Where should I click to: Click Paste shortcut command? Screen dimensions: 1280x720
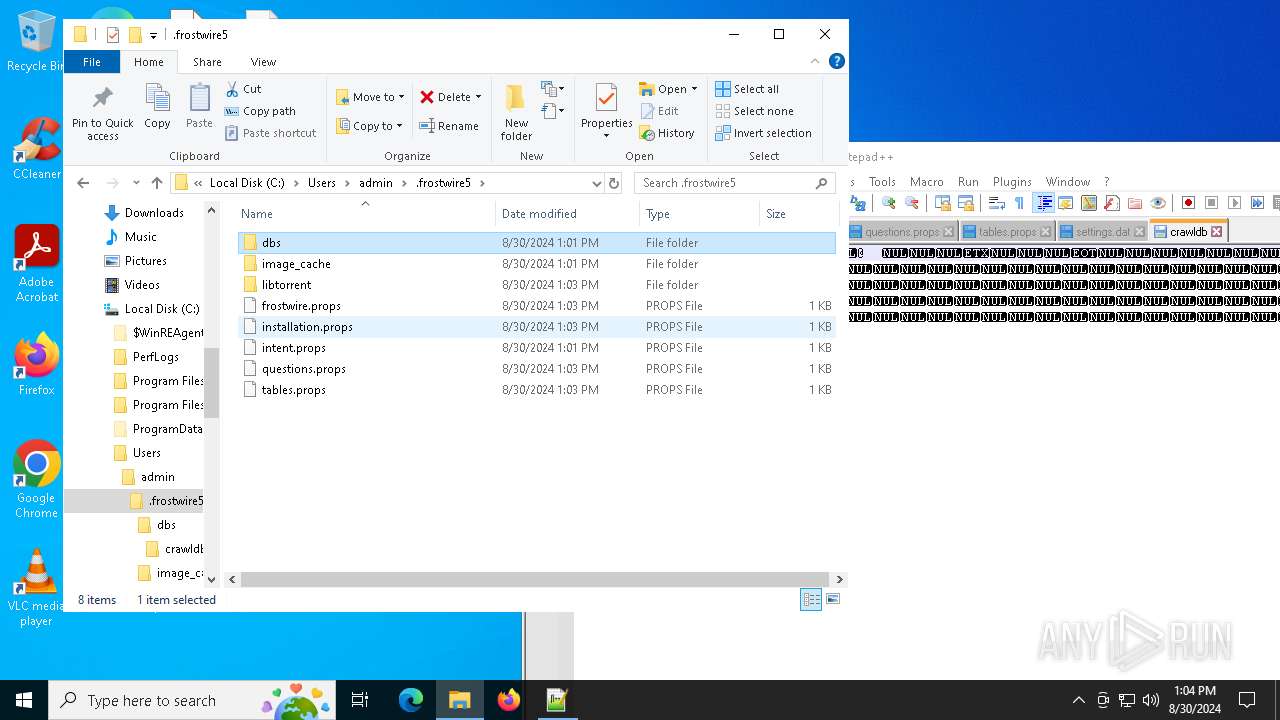[270, 133]
